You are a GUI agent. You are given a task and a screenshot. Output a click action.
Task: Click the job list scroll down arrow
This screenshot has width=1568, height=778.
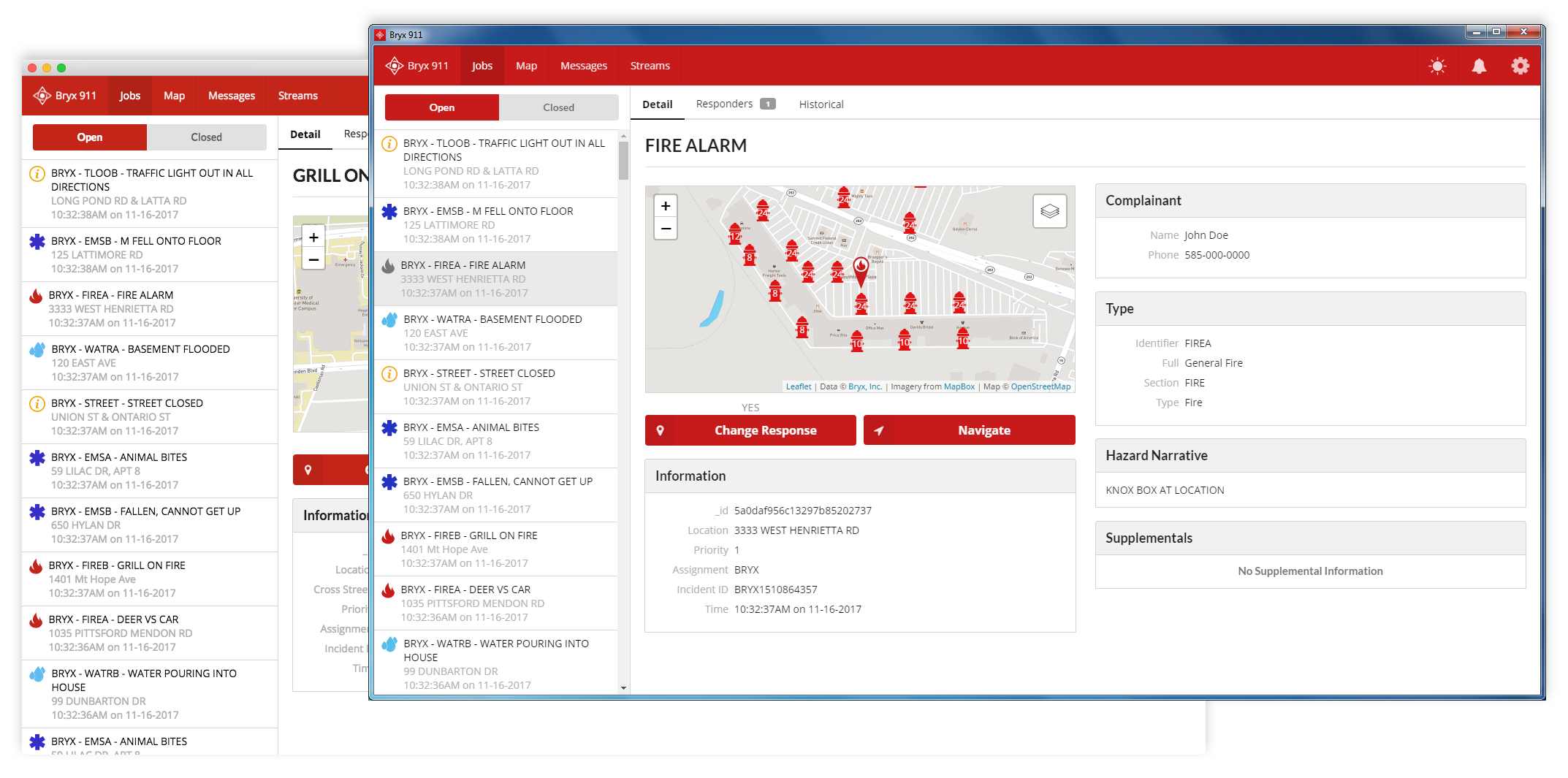pyautogui.click(x=623, y=687)
